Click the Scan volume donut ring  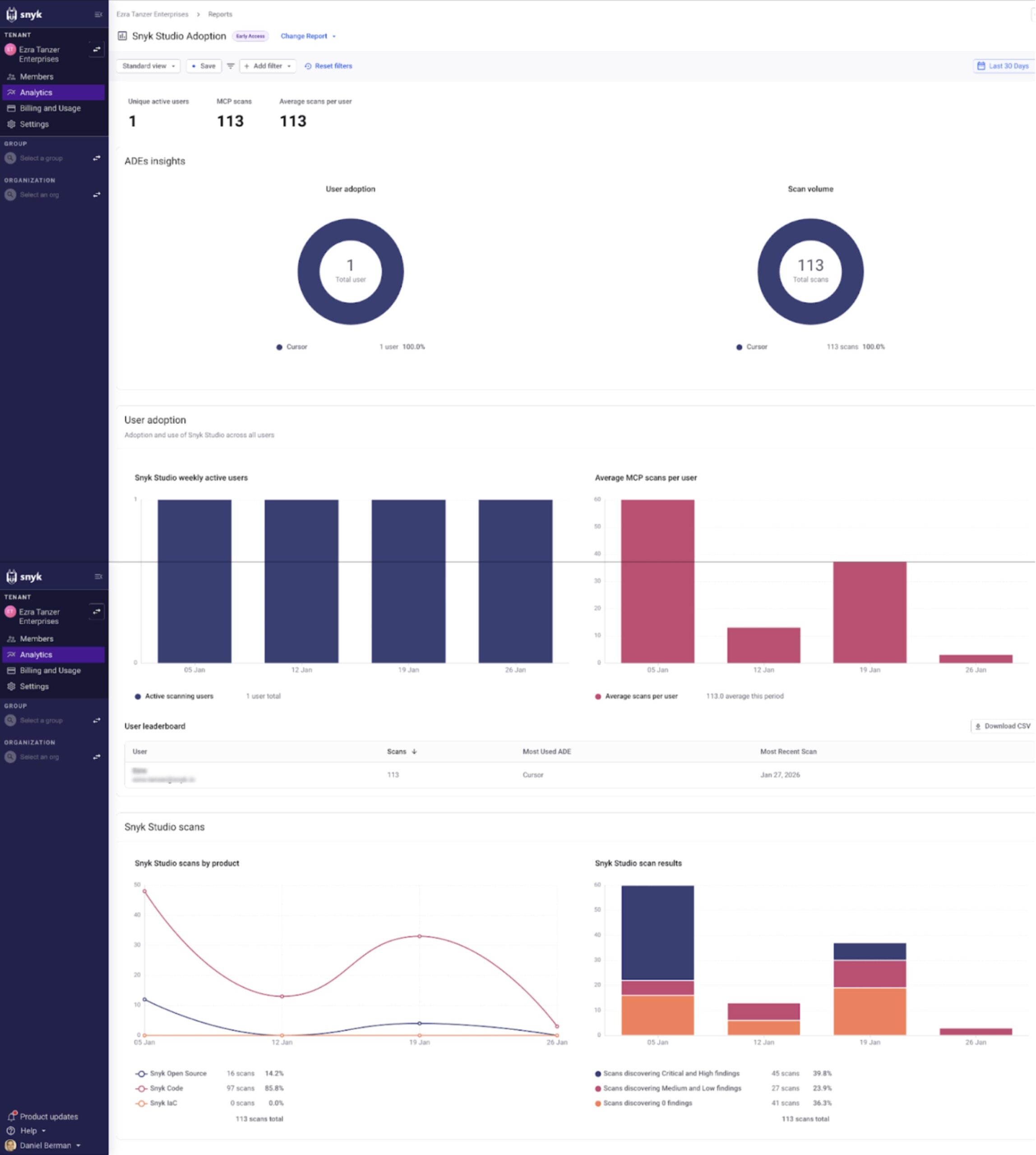point(768,272)
